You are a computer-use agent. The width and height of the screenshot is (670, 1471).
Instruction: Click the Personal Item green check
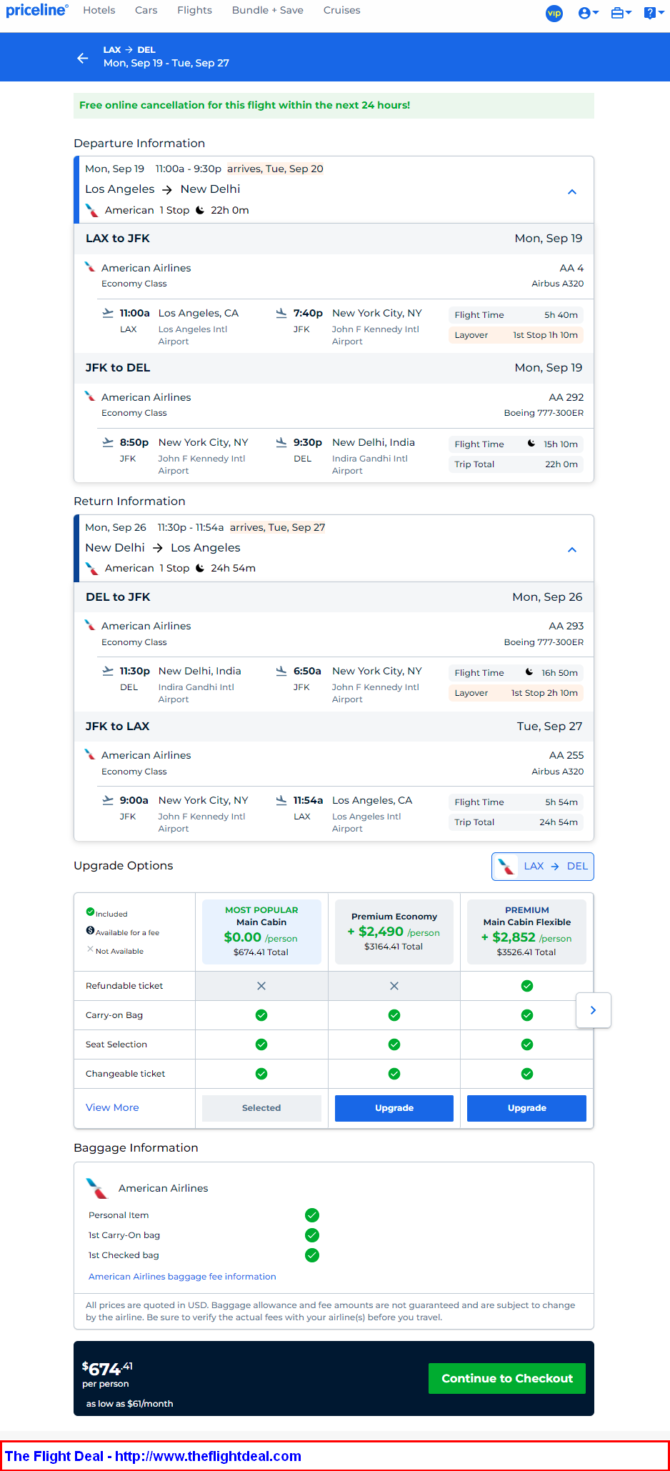click(x=312, y=1215)
